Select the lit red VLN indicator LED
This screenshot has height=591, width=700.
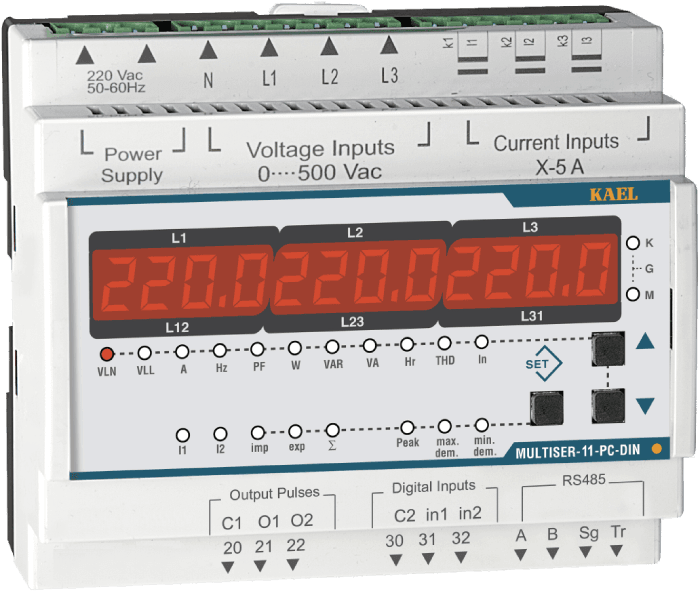coord(107,354)
